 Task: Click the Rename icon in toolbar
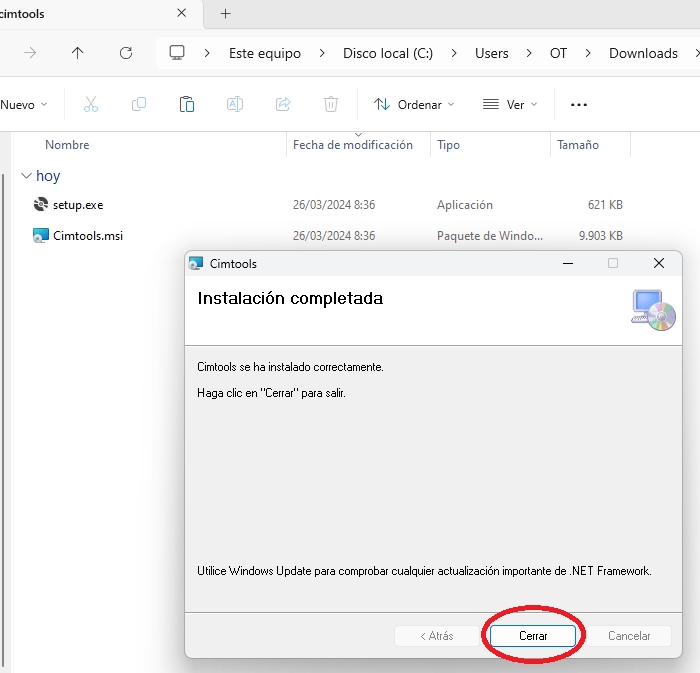tap(235, 104)
